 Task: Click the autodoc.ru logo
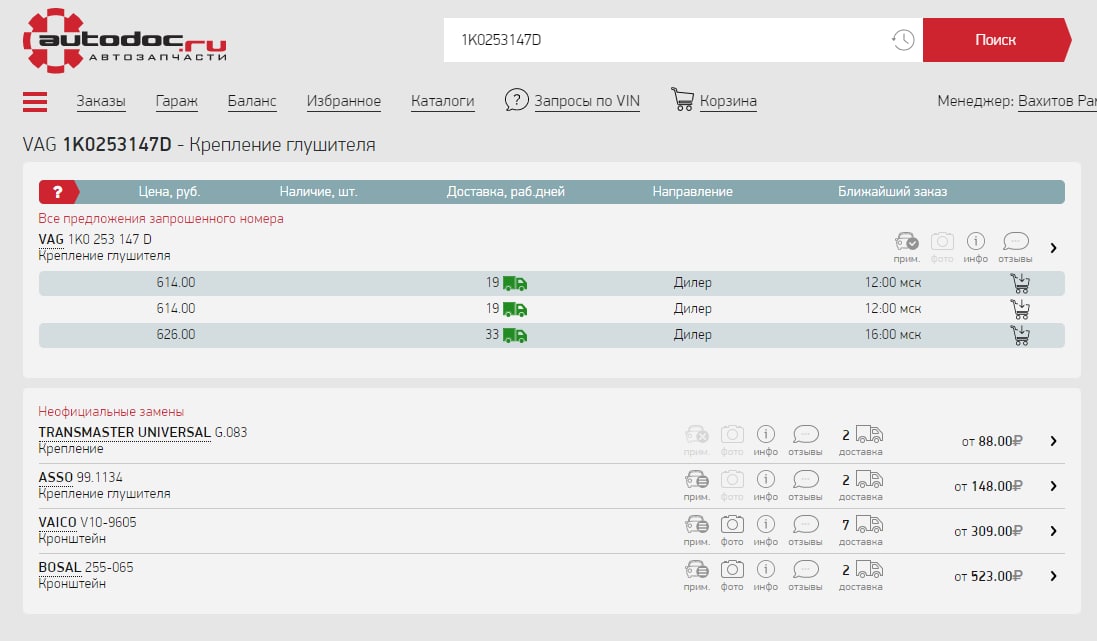click(125, 41)
